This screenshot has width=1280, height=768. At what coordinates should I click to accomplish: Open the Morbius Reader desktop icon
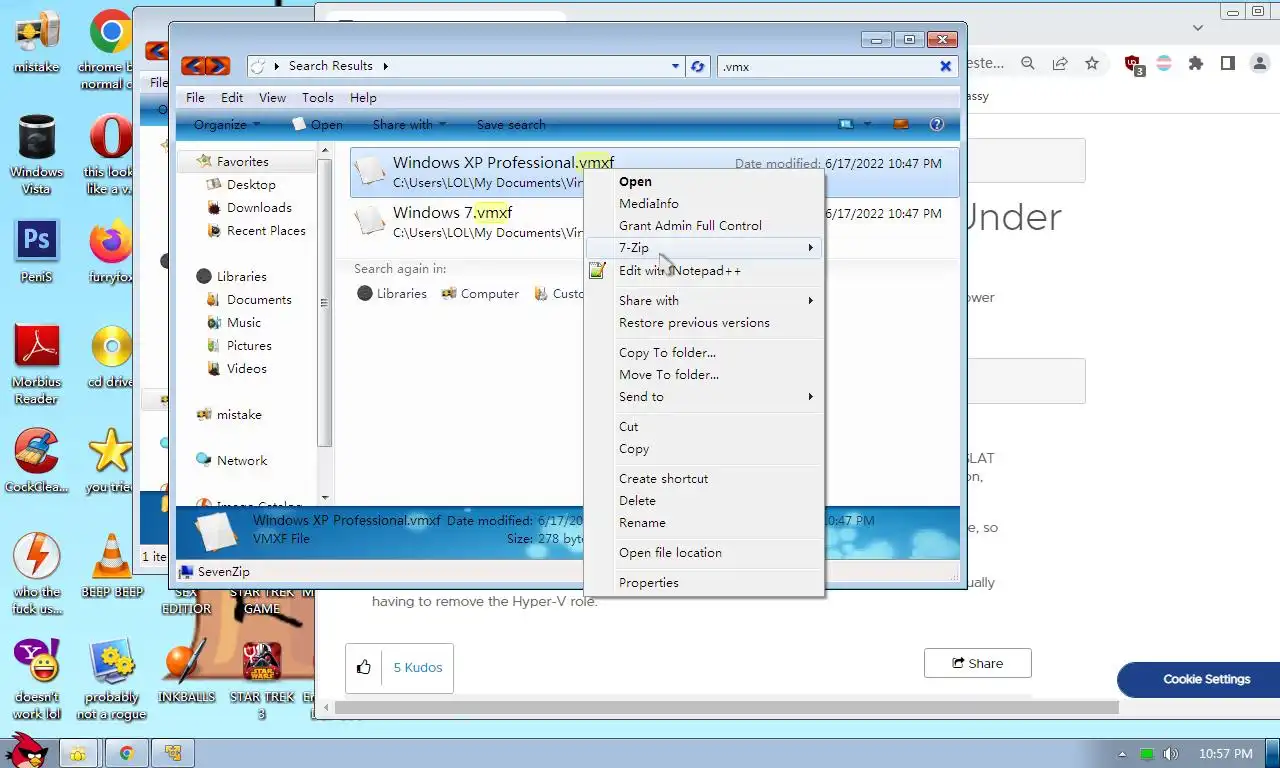pyautogui.click(x=37, y=346)
